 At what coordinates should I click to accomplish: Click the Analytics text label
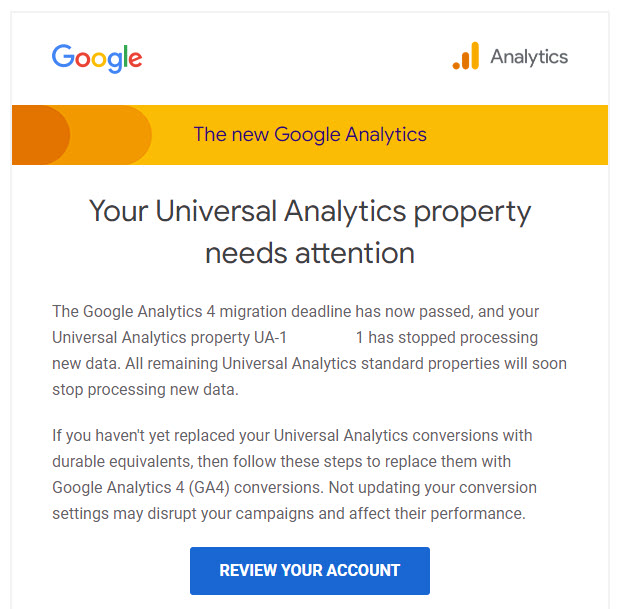529,57
